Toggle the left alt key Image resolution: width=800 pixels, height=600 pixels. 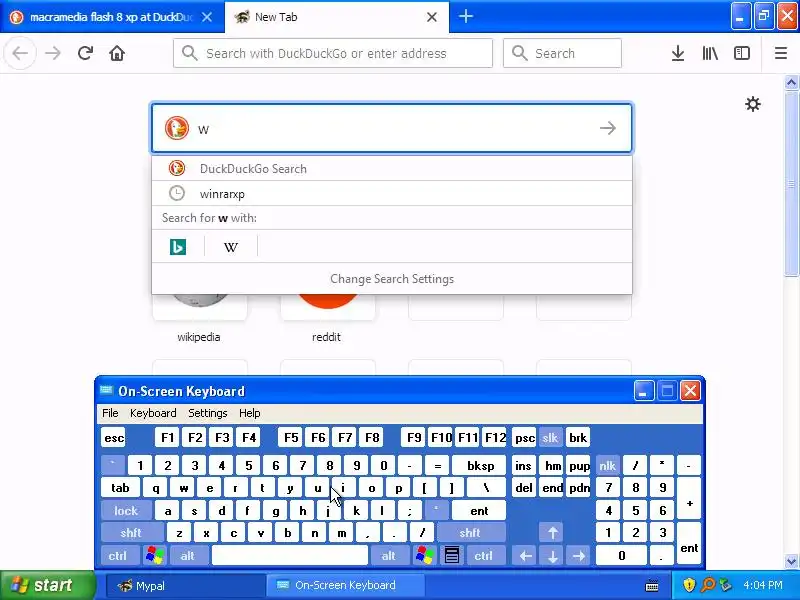187,555
